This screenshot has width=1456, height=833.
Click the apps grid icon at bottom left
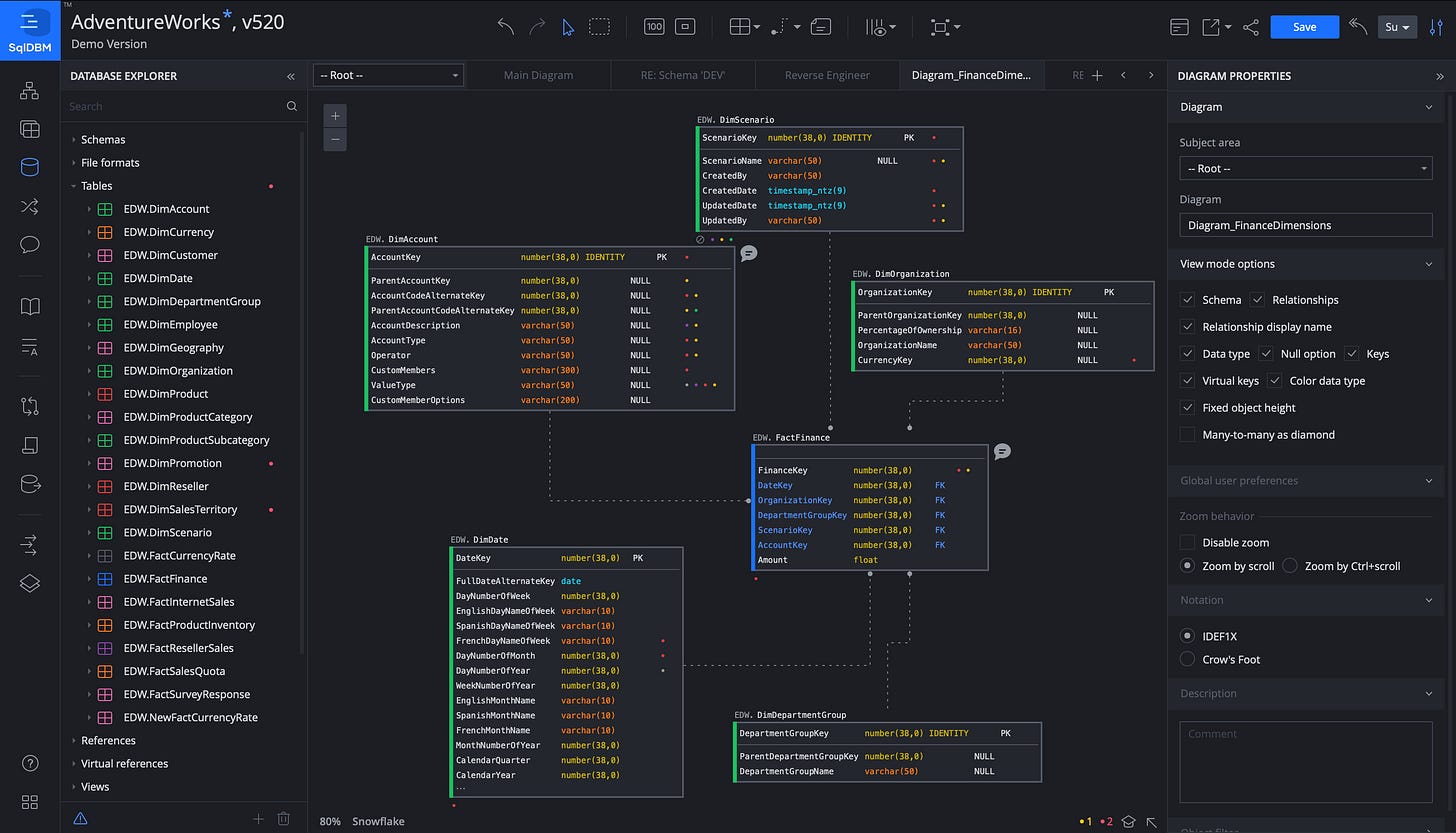[x=29, y=802]
